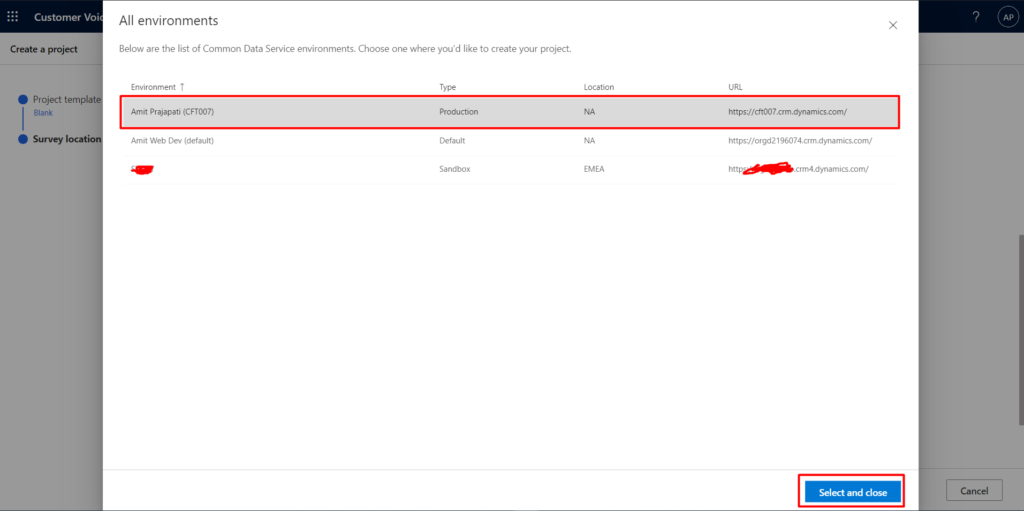The width and height of the screenshot is (1024, 511).
Task: Click the Default type cell
Action: click(x=452, y=140)
